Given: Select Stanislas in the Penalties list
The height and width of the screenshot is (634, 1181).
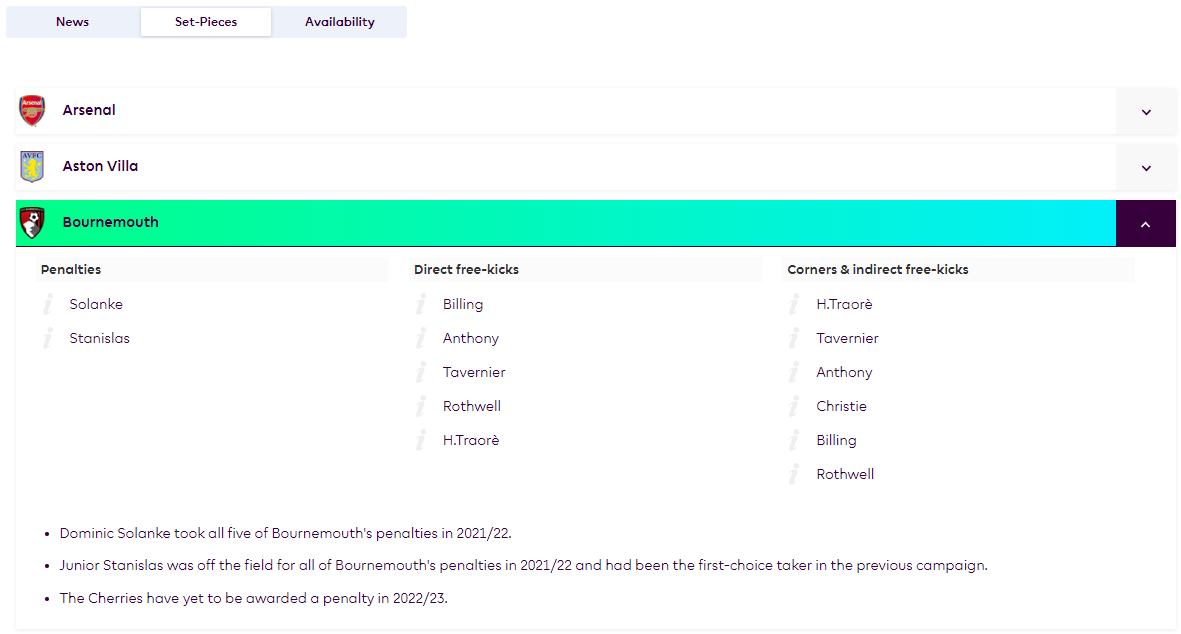Looking at the screenshot, I should (99, 338).
